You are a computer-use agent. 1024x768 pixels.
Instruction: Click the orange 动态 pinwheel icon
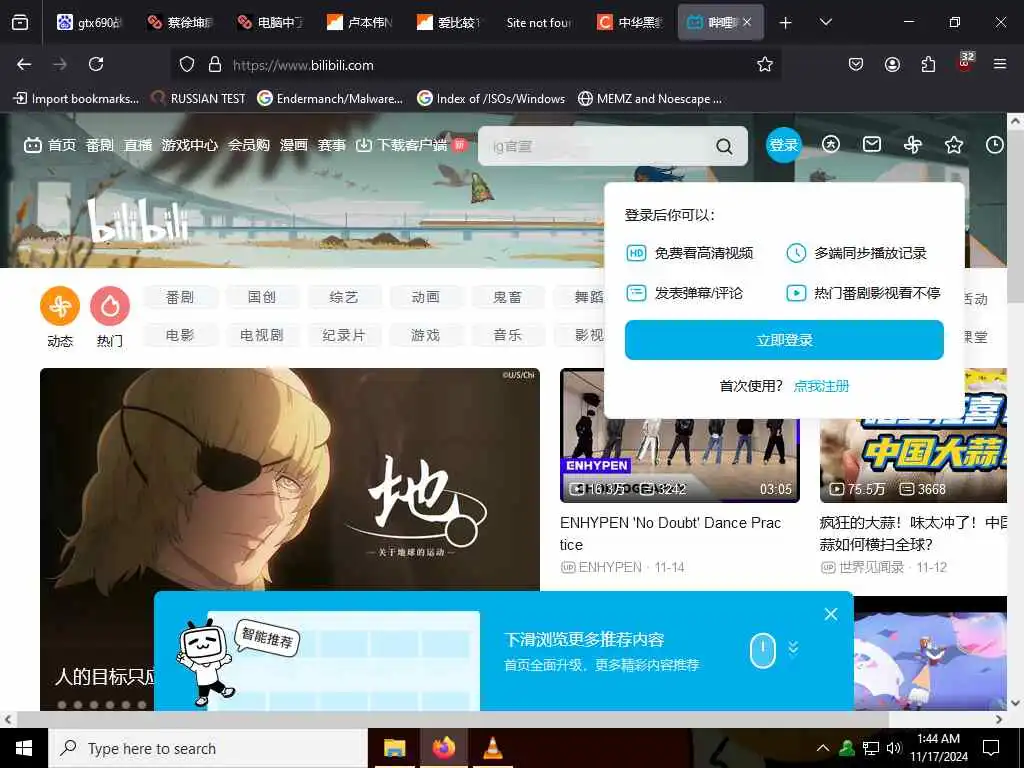click(60, 306)
